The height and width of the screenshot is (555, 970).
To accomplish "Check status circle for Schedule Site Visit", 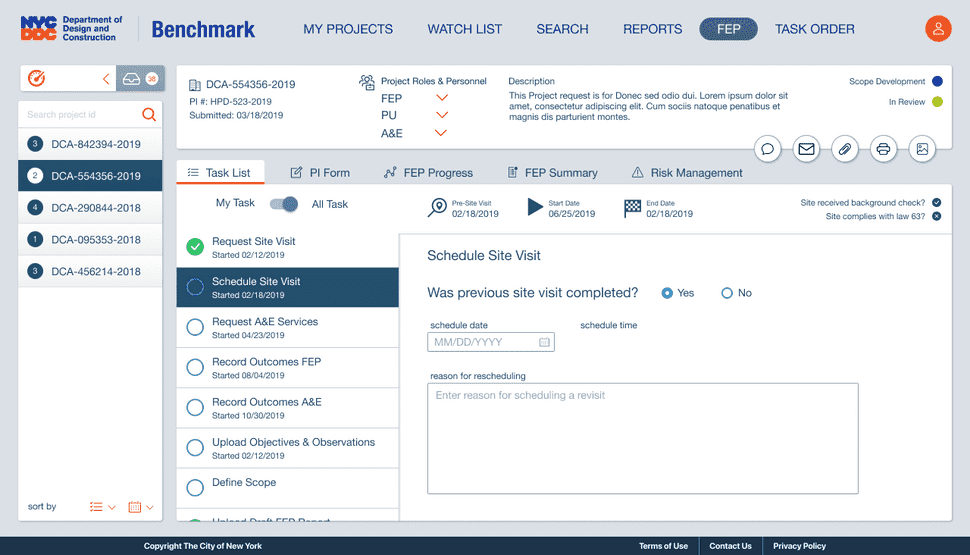I will point(195,287).
